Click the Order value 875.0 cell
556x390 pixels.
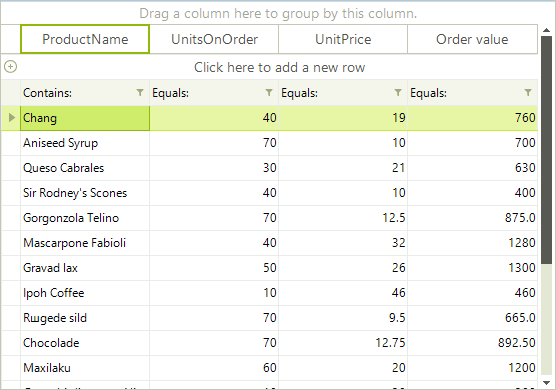pos(473,218)
